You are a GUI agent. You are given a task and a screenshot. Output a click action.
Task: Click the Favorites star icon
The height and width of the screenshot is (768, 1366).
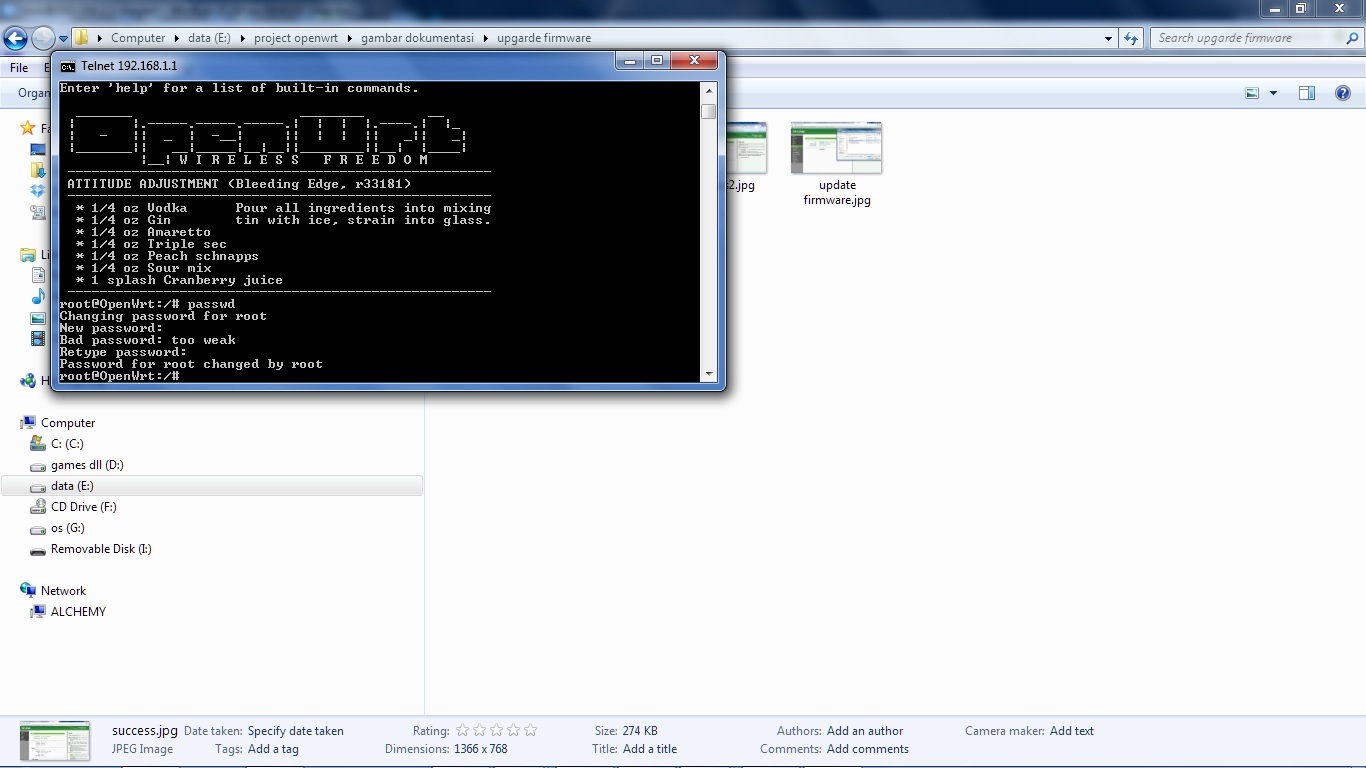[x=28, y=128]
